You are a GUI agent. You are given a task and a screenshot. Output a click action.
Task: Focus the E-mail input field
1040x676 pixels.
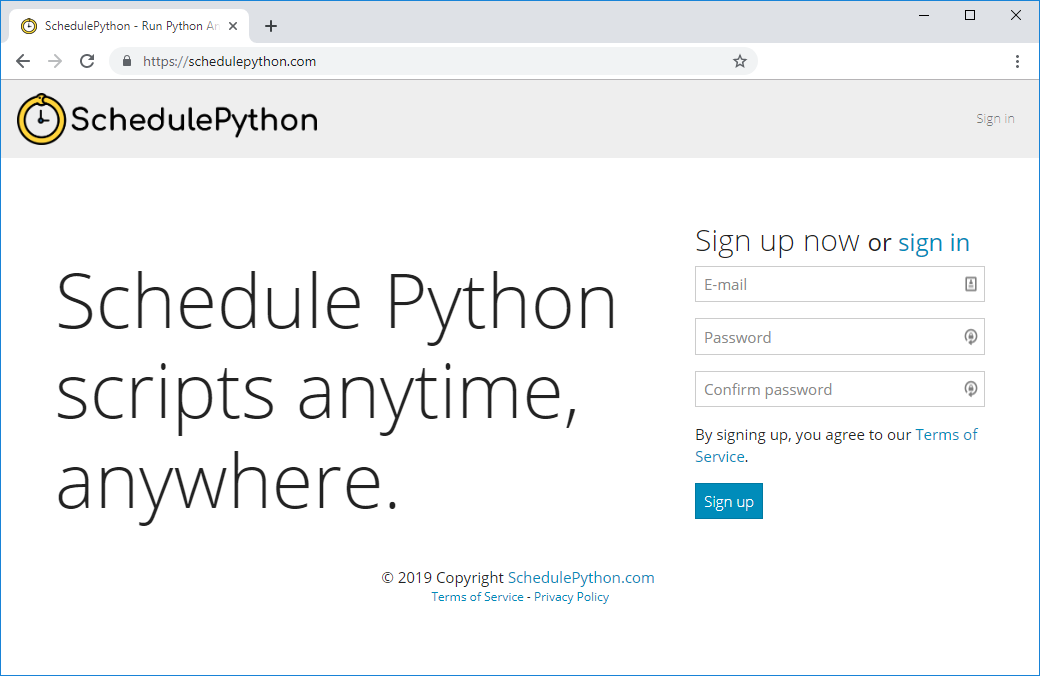[840, 284]
